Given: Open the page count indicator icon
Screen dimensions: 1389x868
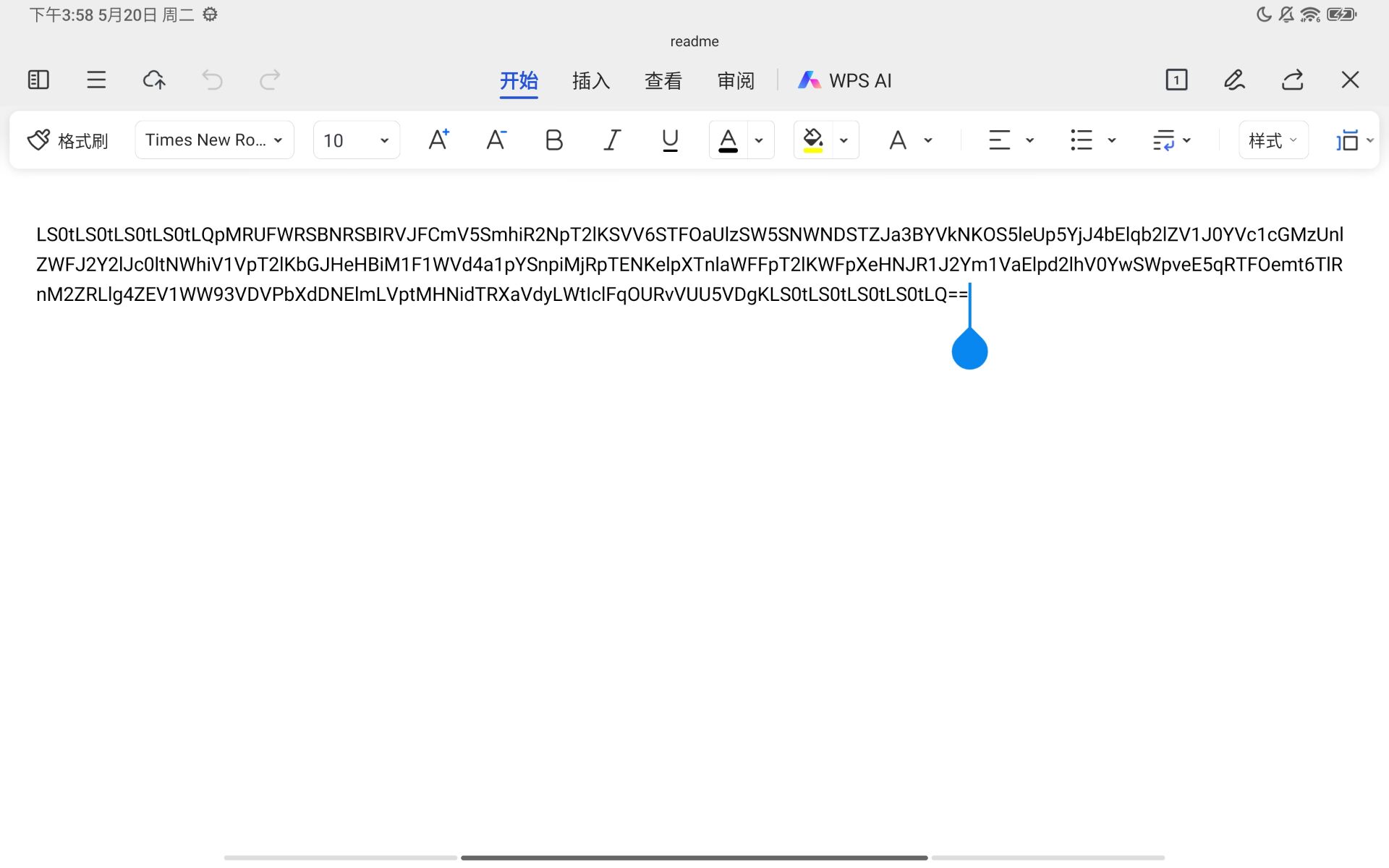Looking at the screenshot, I should pos(1176,80).
